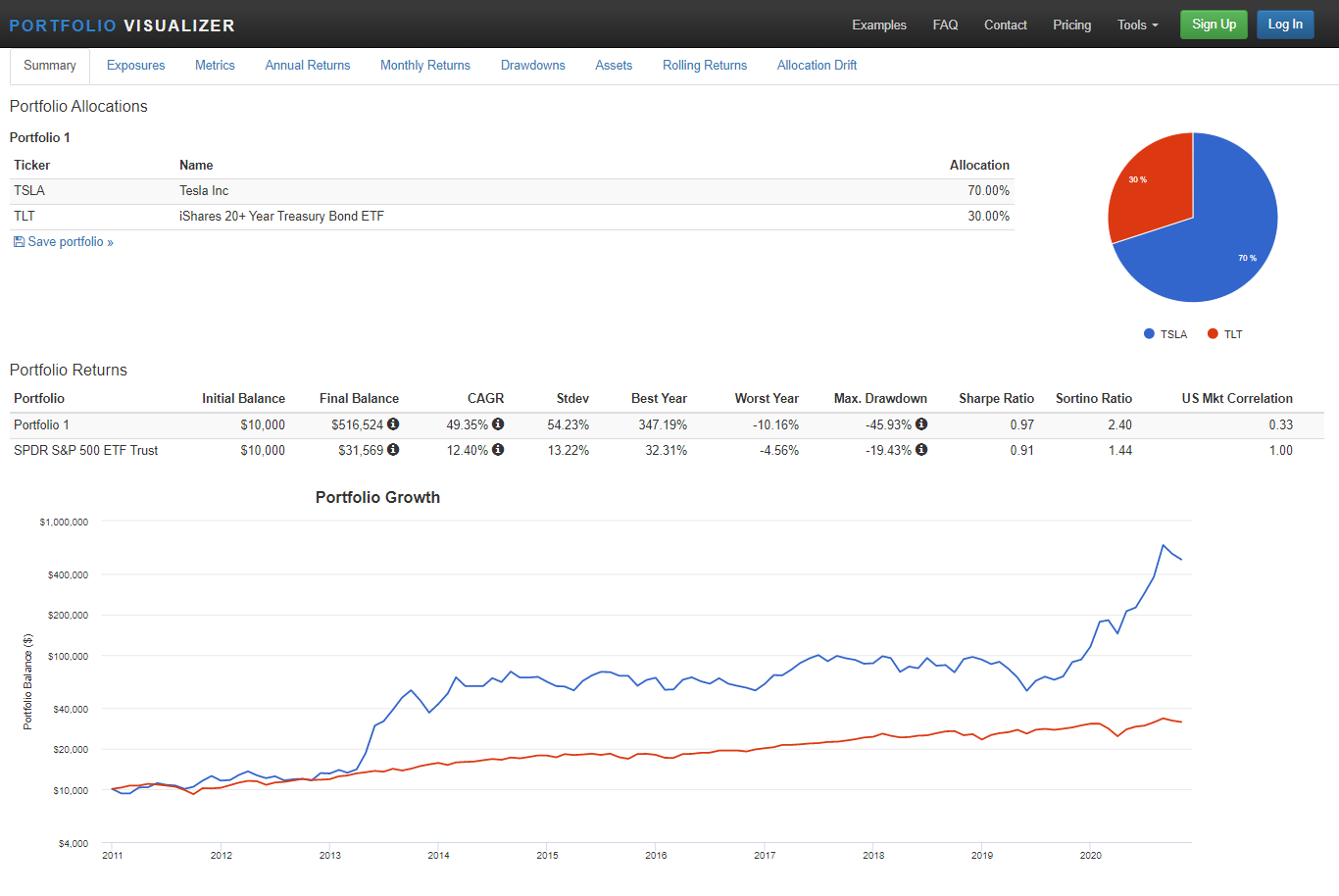Click the Log In button

click(1285, 25)
